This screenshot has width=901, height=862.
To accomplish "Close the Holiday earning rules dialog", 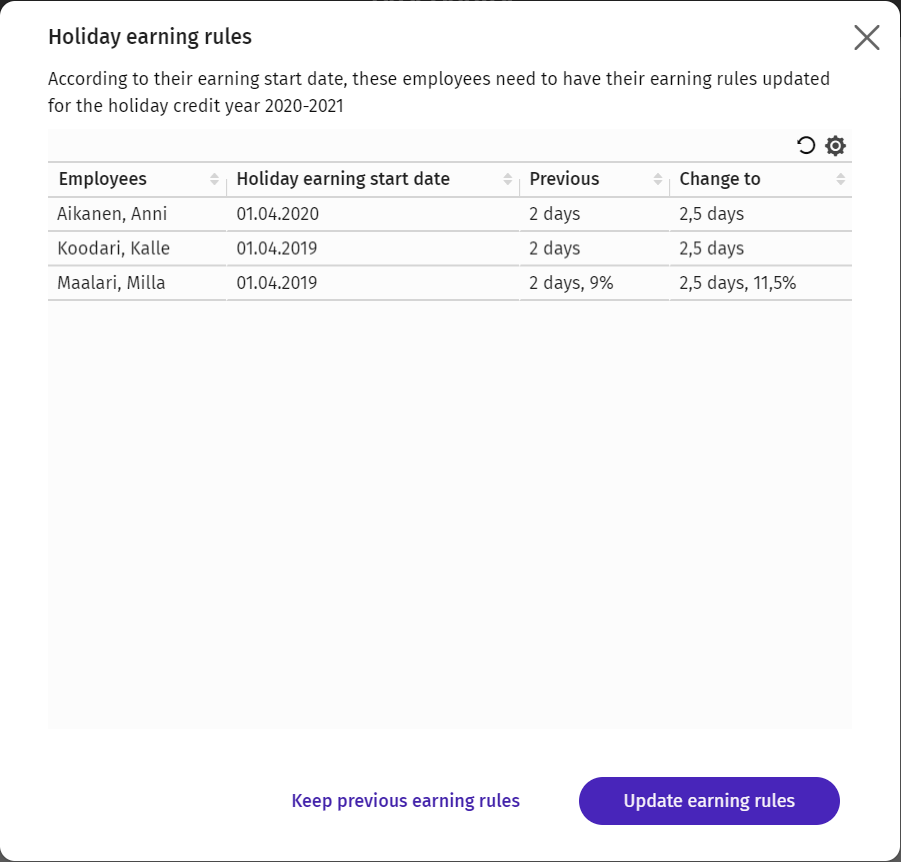I will click(867, 38).
